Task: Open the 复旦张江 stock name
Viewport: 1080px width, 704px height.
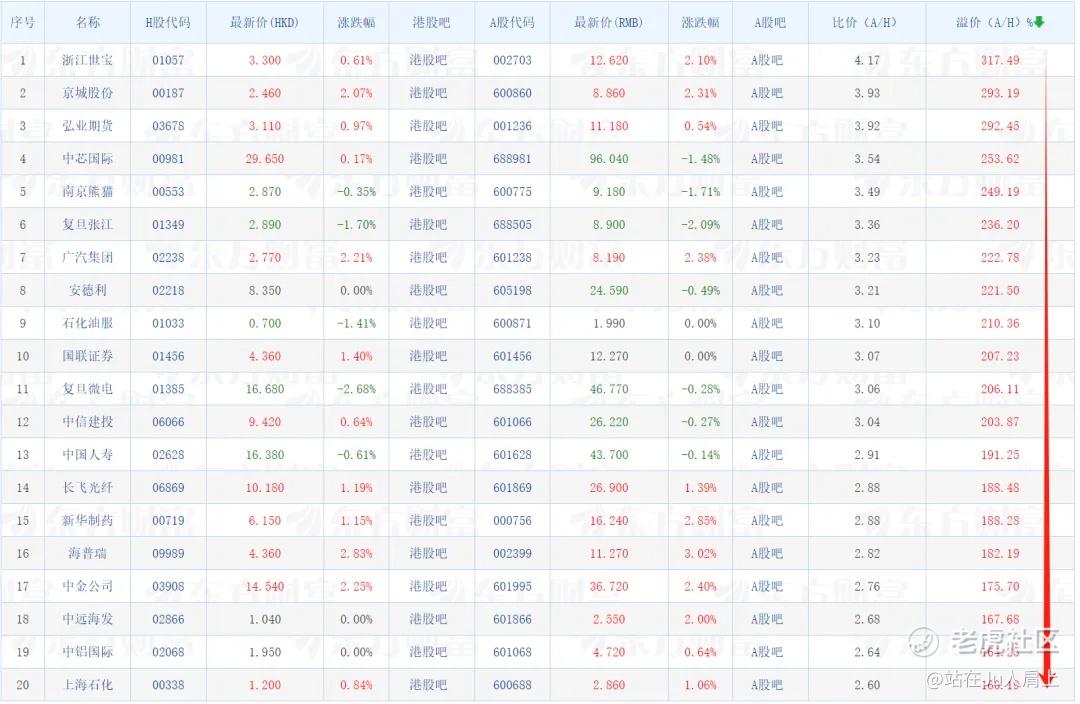Action: pos(87,225)
